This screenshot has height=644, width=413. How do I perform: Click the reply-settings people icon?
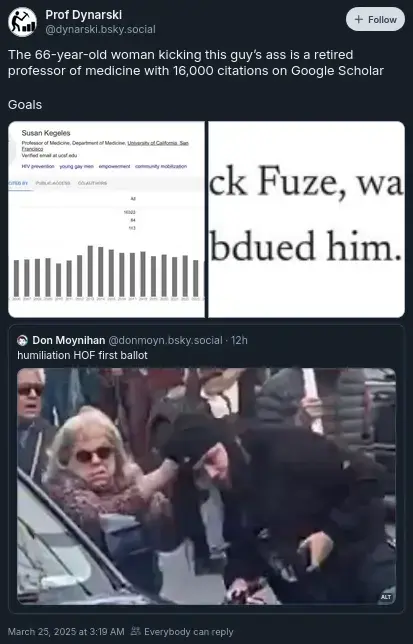tap(135, 632)
